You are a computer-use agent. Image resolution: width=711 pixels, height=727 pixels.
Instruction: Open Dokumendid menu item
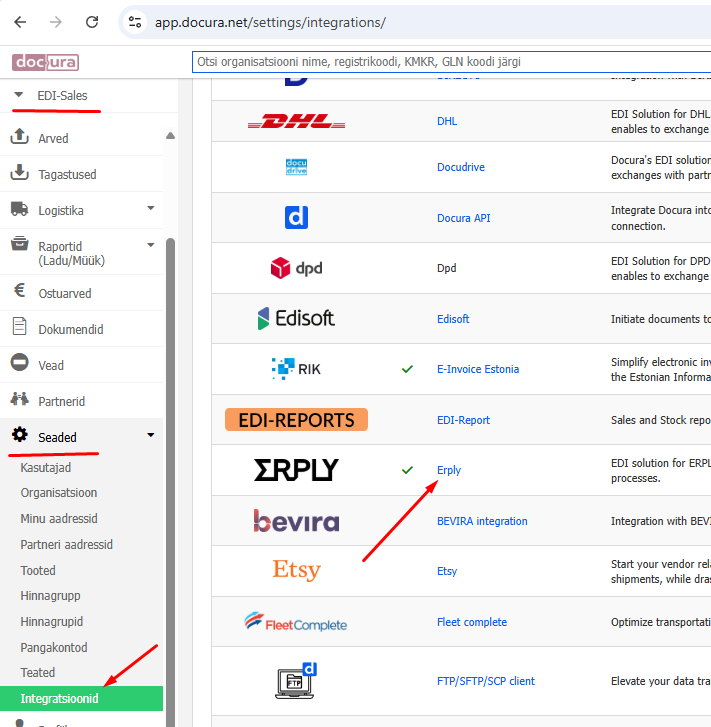[70, 330]
